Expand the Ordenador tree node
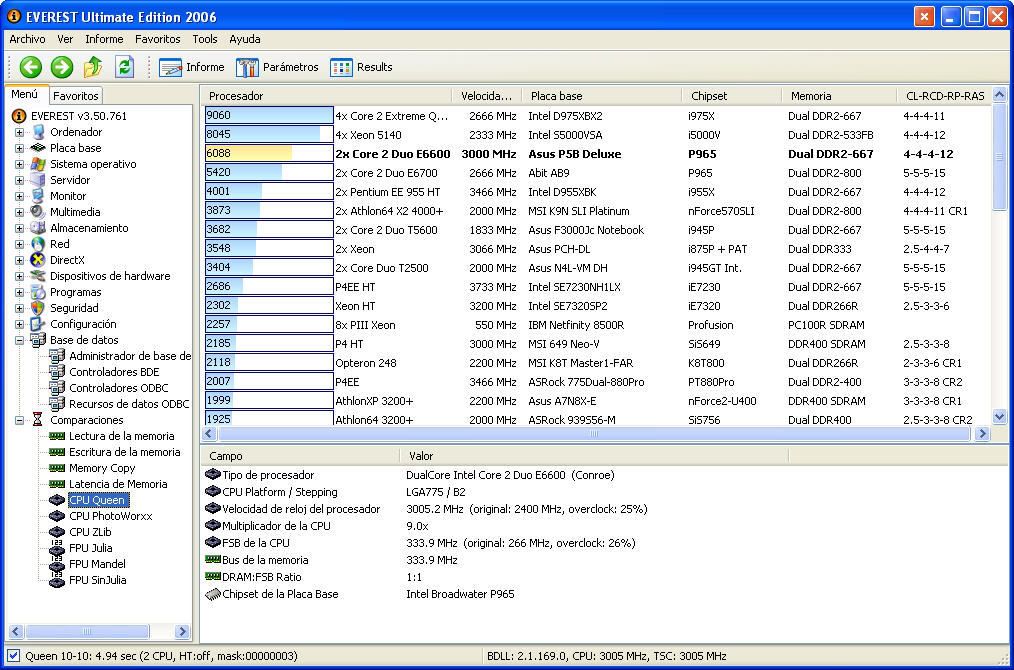Screen dimensions: 1014x670 (x=19, y=132)
